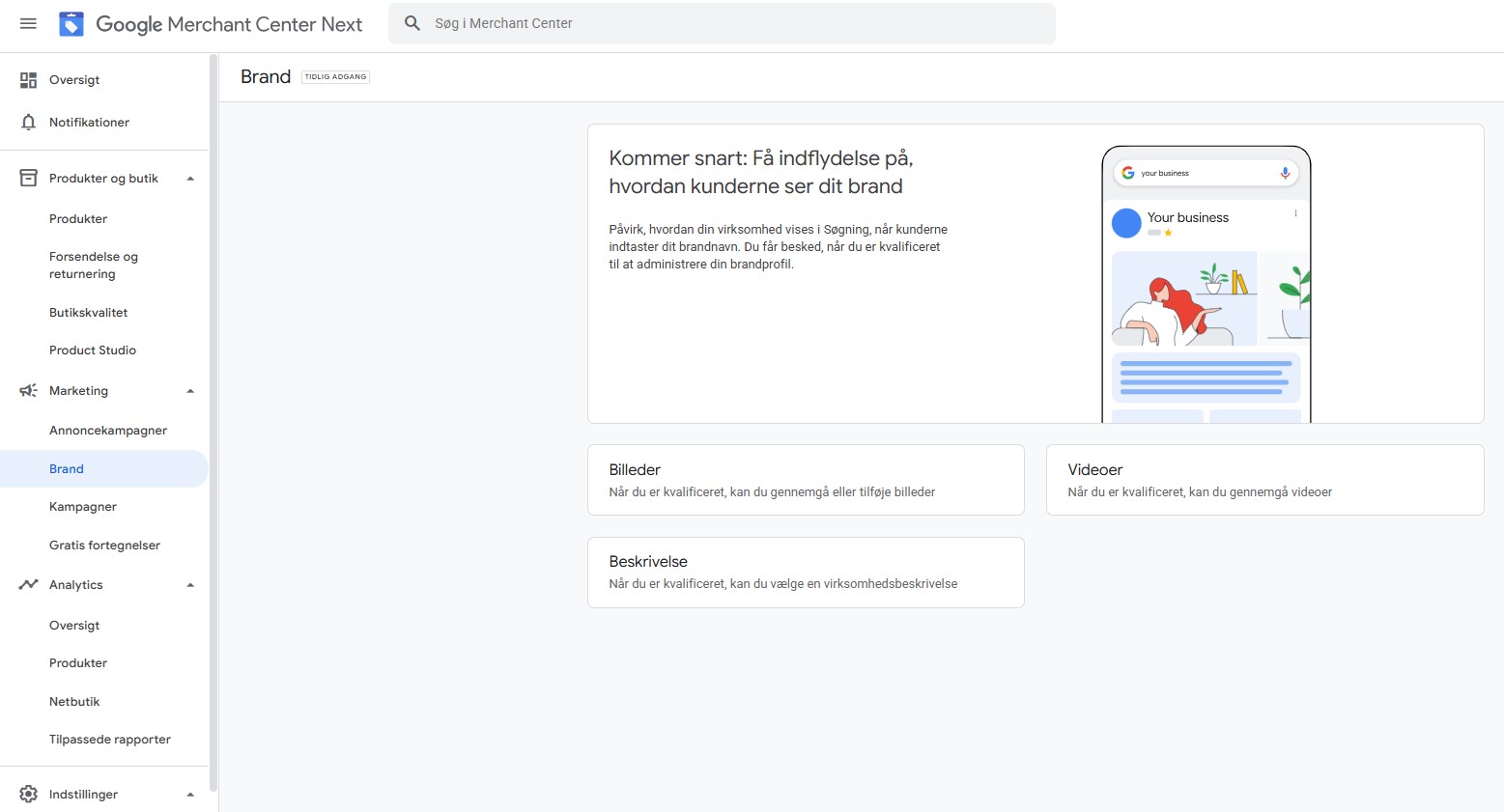The width and height of the screenshot is (1504, 812).
Task: Click the Notifikationer bell icon
Action: (x=29, y=122)
